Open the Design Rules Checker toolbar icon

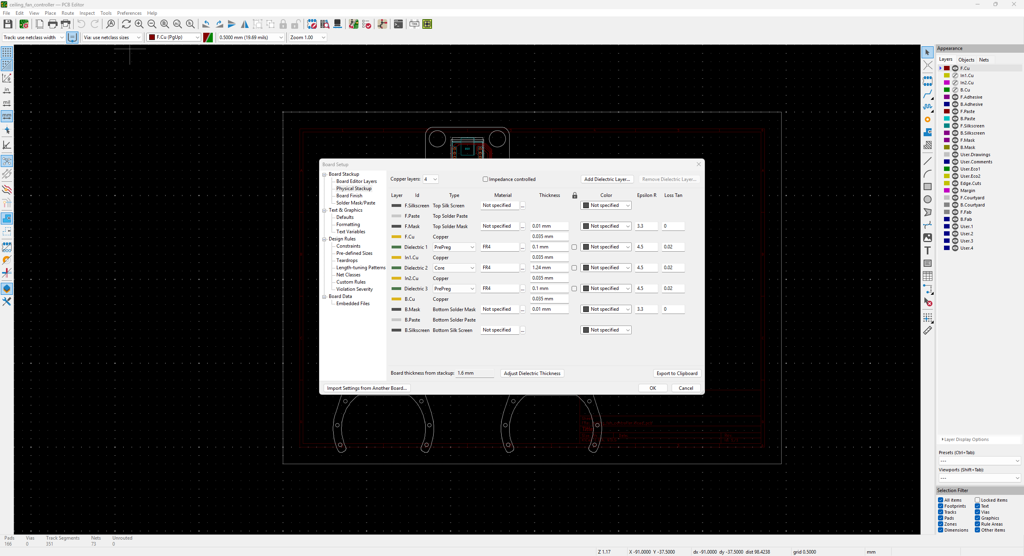[366, 24]
